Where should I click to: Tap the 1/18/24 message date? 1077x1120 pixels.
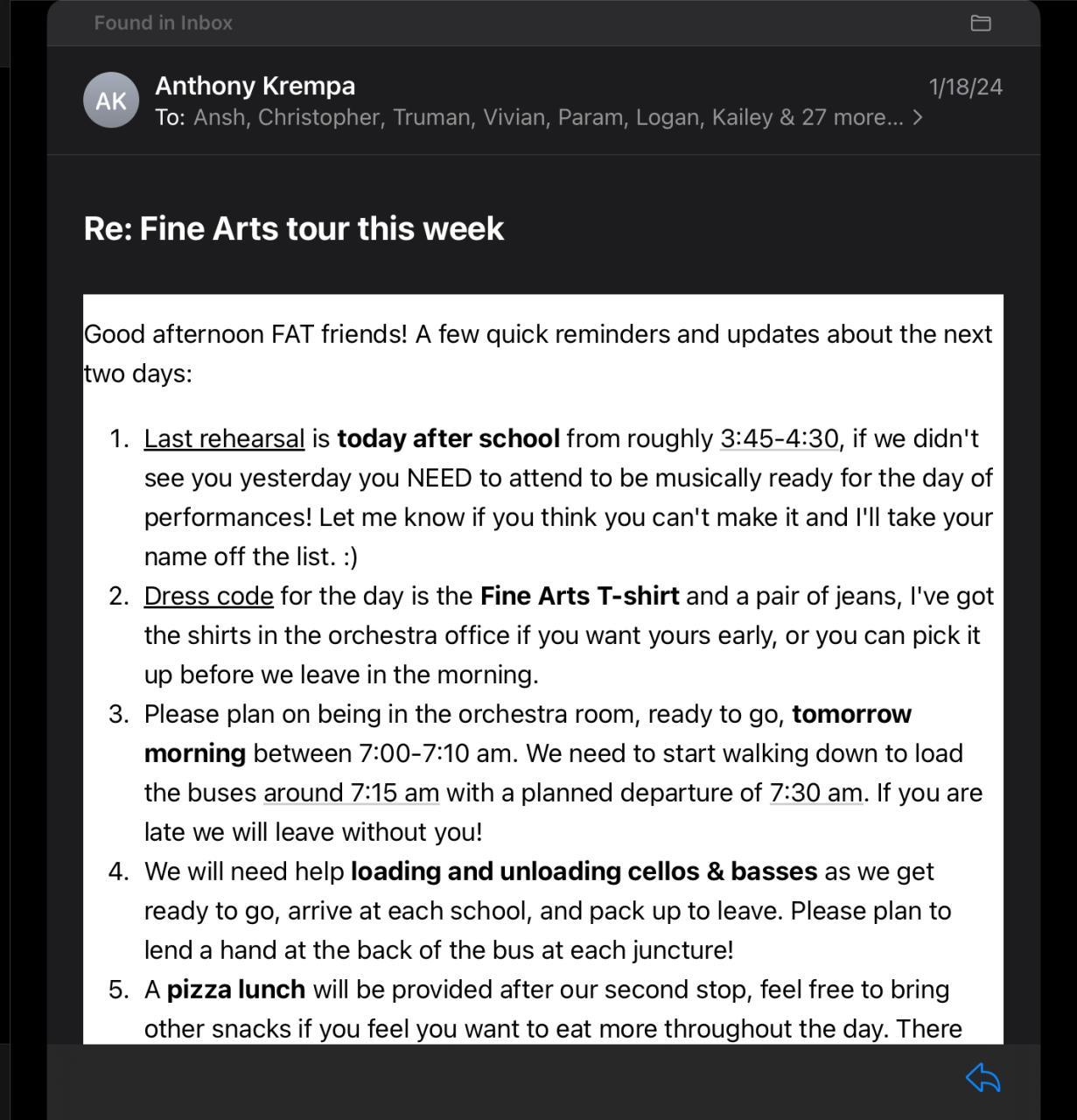click(965, 87)
